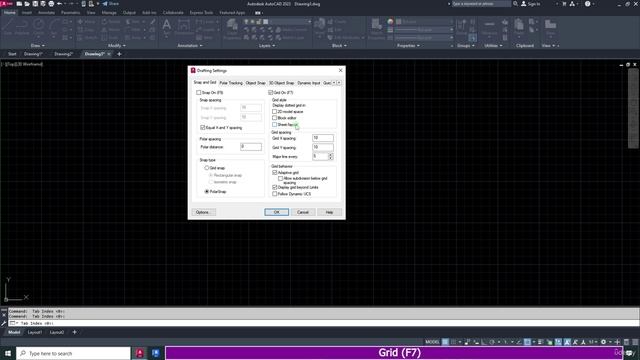The width and height of the screenshot is (640, 360).
Task: Switch to the Object Snap tab
Action: point(256,83)
